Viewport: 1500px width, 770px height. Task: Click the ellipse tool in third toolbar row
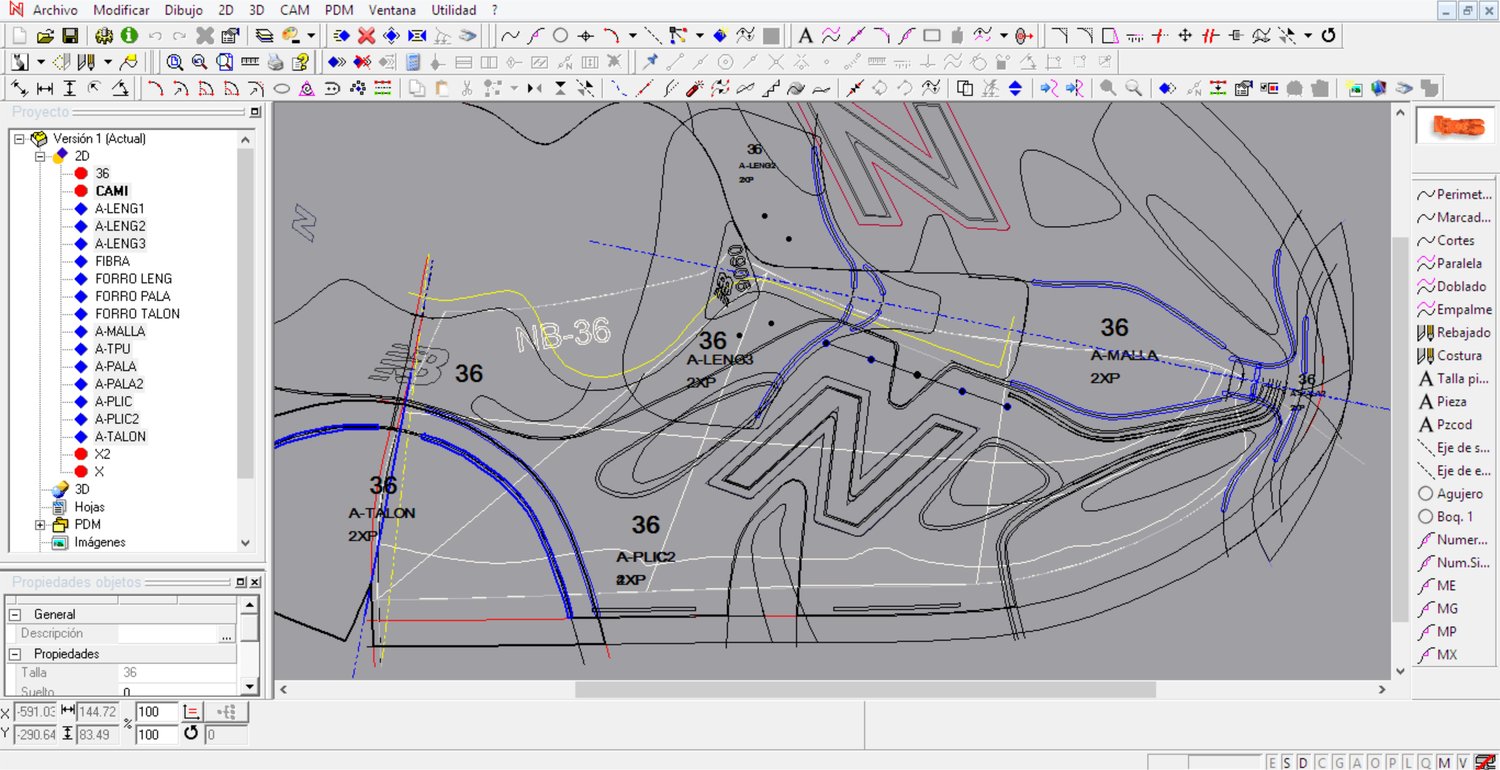tap(282, 89)
